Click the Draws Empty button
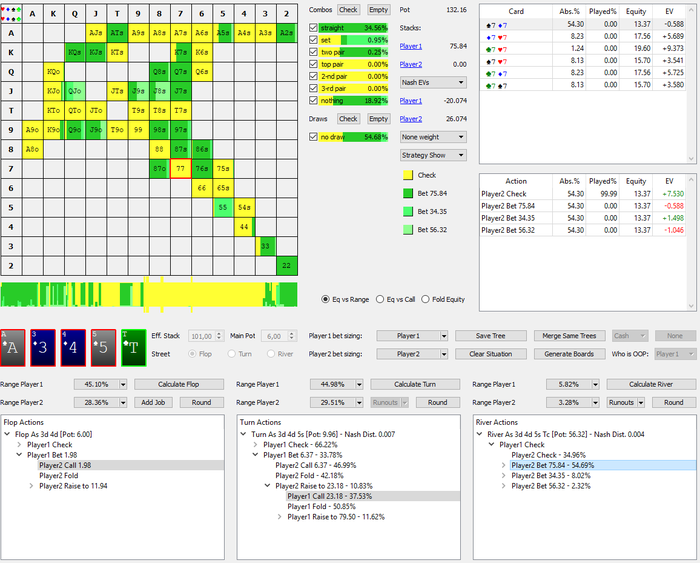700x563 pixels. click(x=379, y=119)
